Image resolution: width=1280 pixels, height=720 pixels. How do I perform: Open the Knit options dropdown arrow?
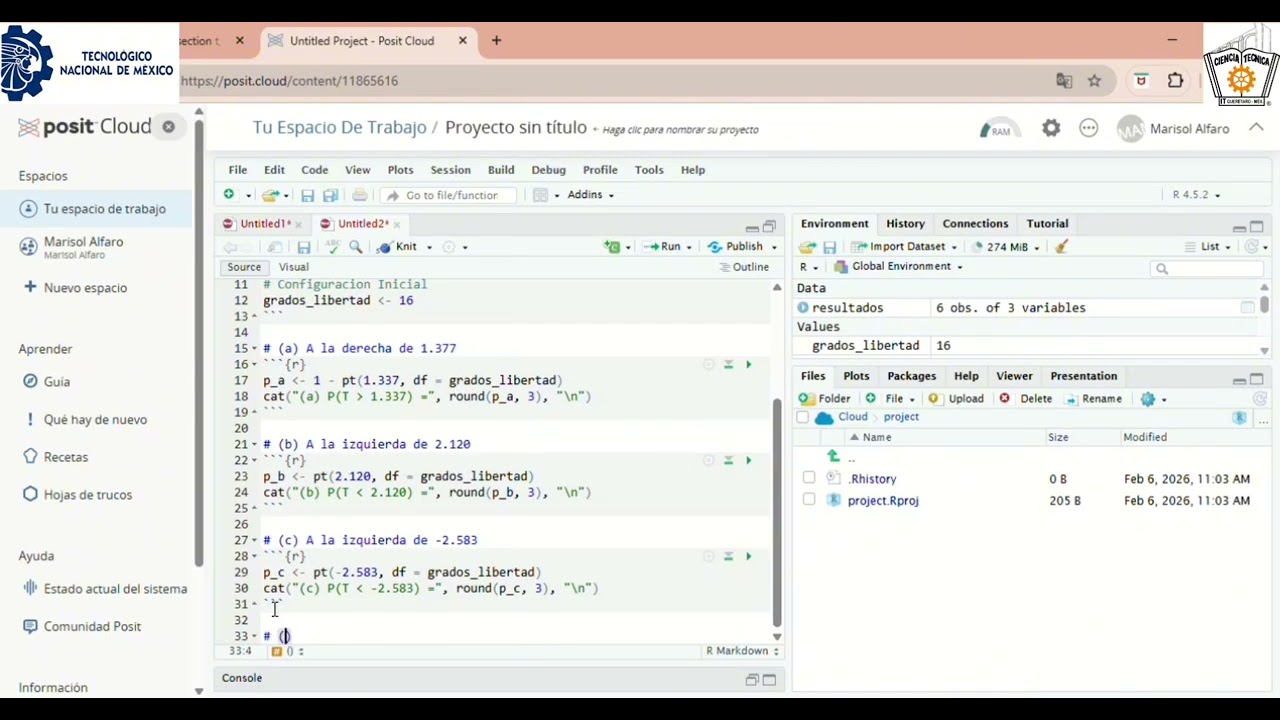coord(430,247)
